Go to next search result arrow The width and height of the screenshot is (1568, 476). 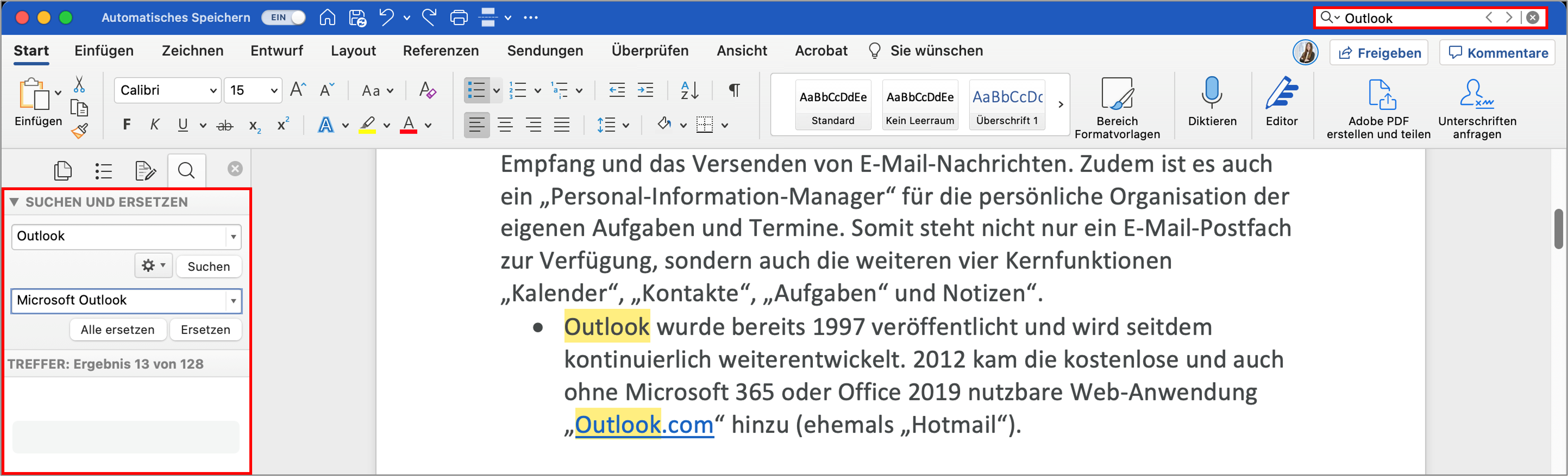1508,18
